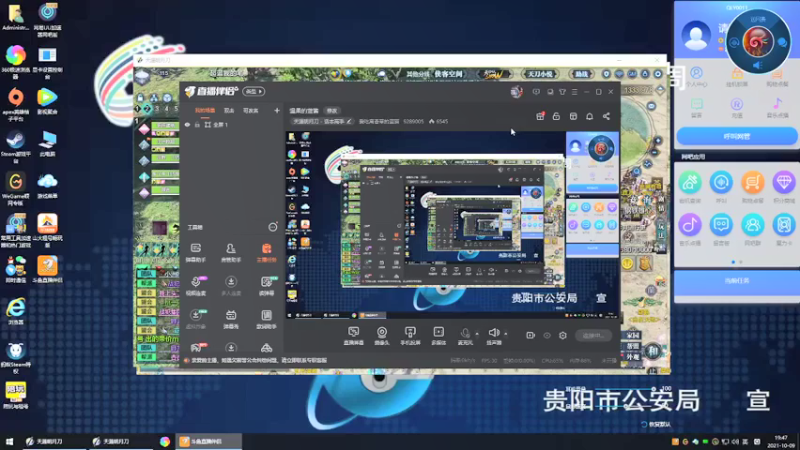Open the orange highlighted toolbox tool
The width and height of the screenshot is (800, 450).
(x=266, y=253)
